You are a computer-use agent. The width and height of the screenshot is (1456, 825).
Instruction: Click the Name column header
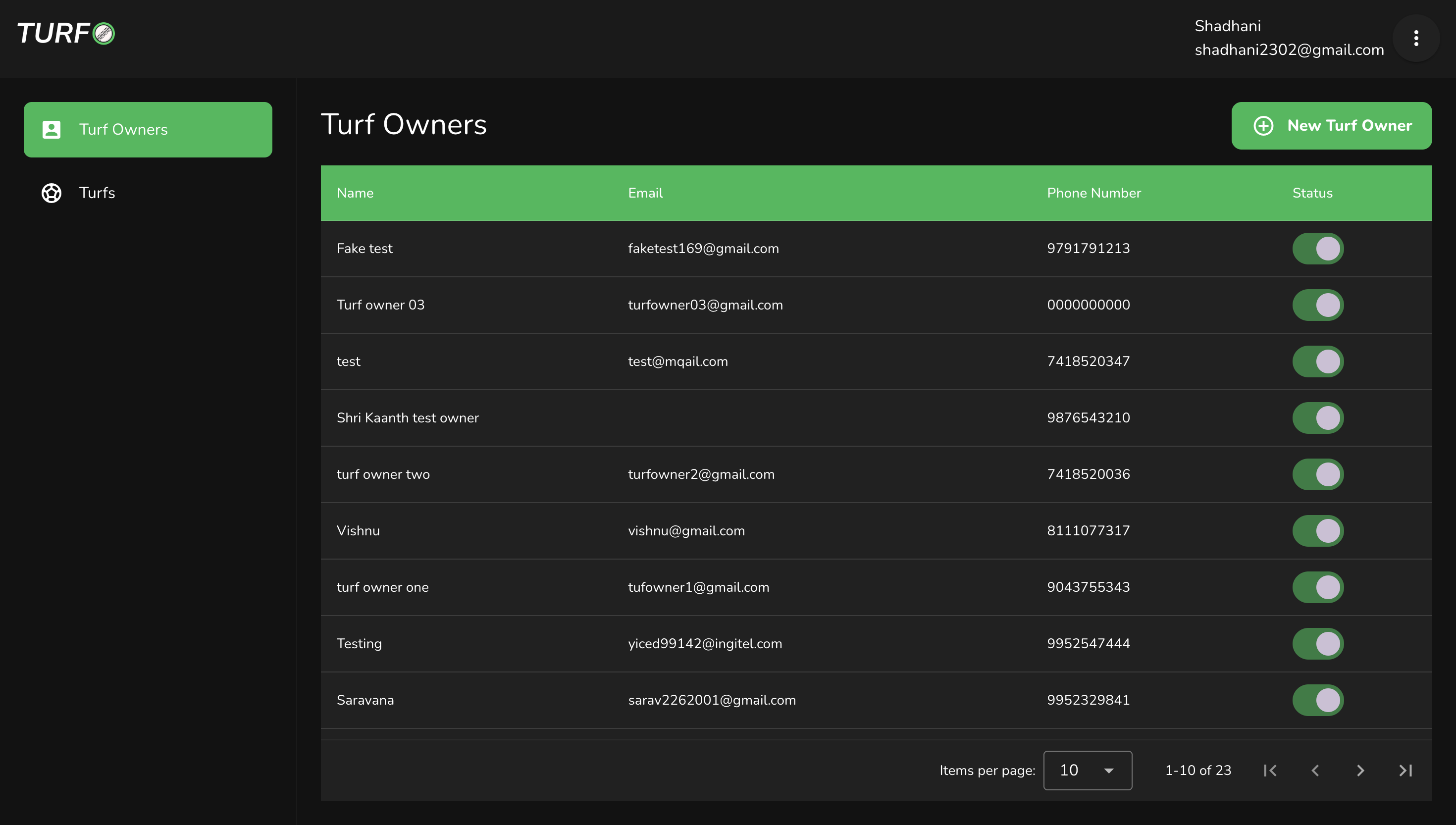tap(355, 193)
